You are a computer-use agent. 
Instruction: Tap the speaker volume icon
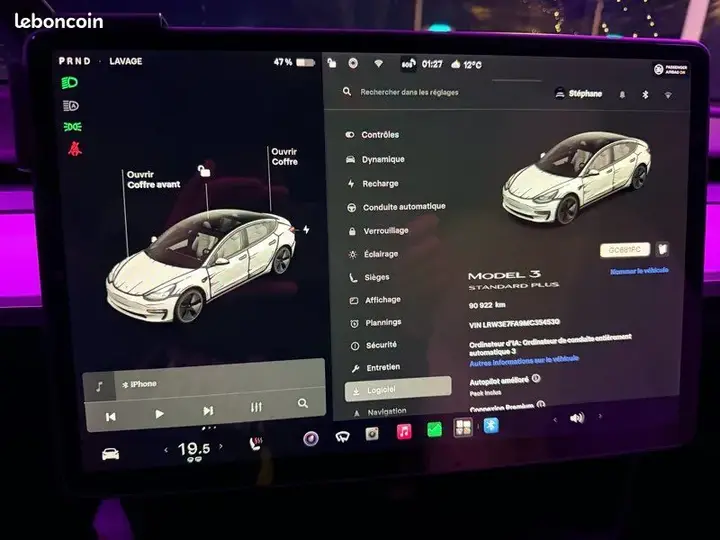(x=577, y=418)
